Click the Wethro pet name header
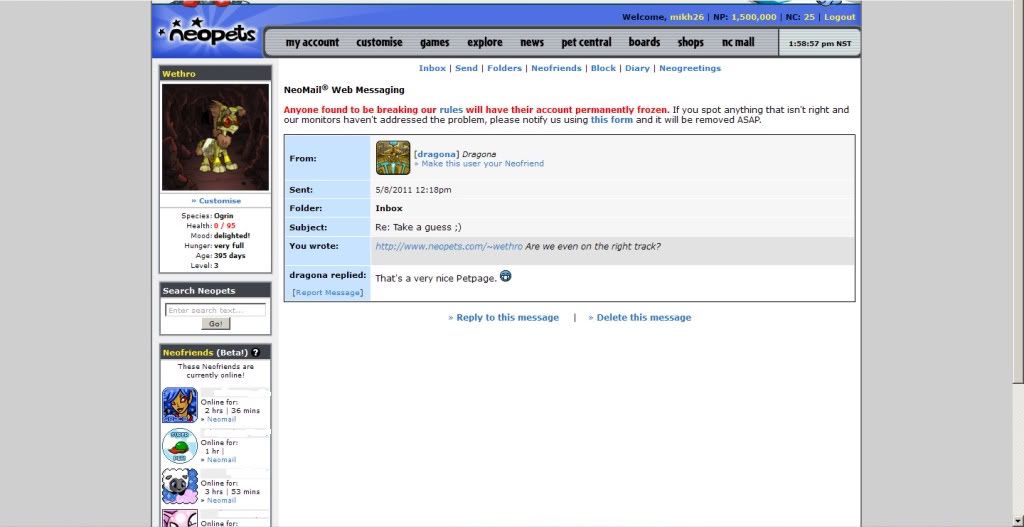This screenshot has height=527, width=1024. point(179,74)
